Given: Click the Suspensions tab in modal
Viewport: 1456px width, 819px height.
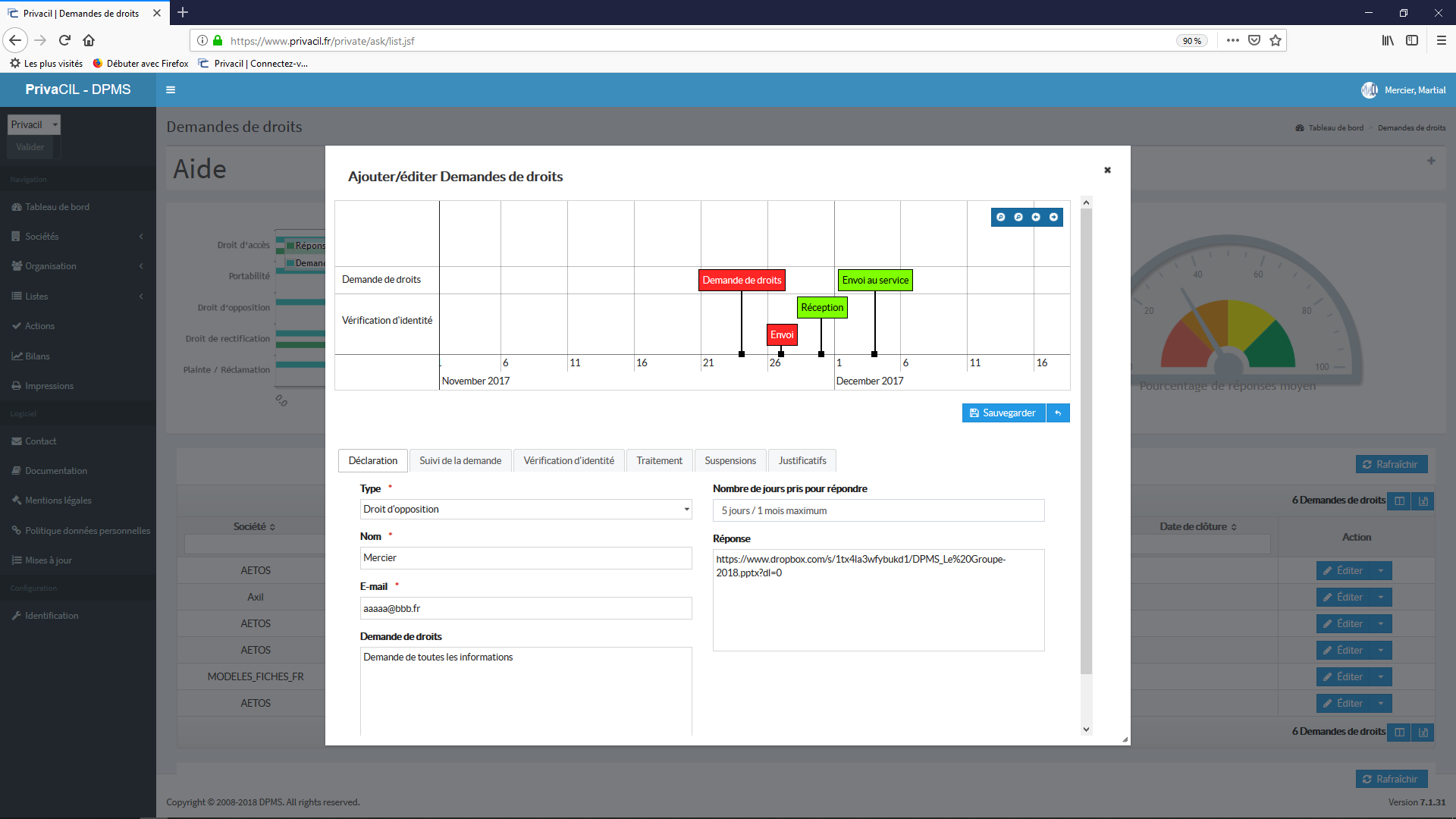Looking at the screenshot, I should coord(729,460).
